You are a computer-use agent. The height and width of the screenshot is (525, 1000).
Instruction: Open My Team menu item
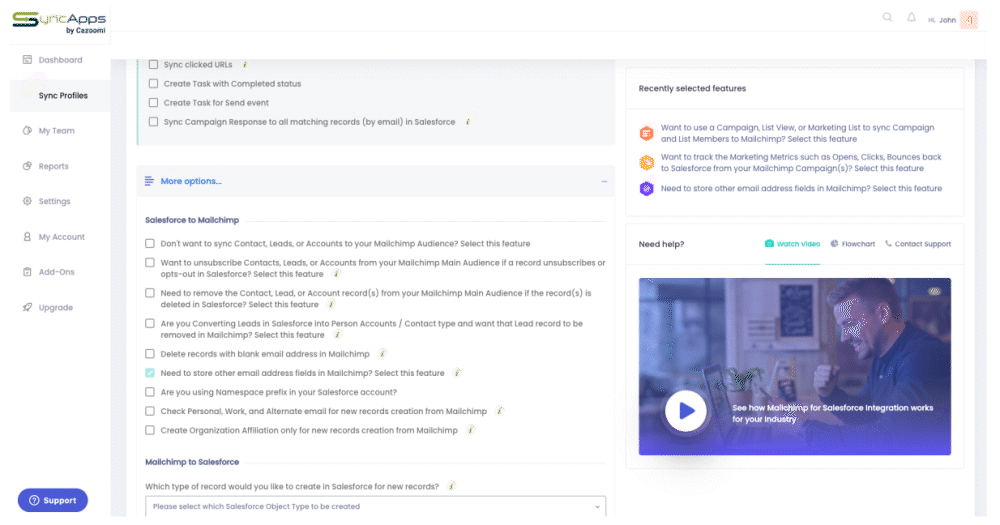[x=56, y=131]
